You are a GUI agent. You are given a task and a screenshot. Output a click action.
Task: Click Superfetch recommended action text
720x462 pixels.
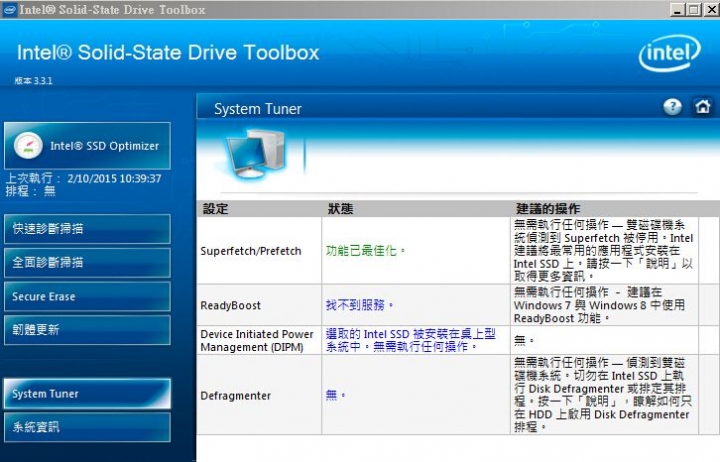(x=603, y=250)
